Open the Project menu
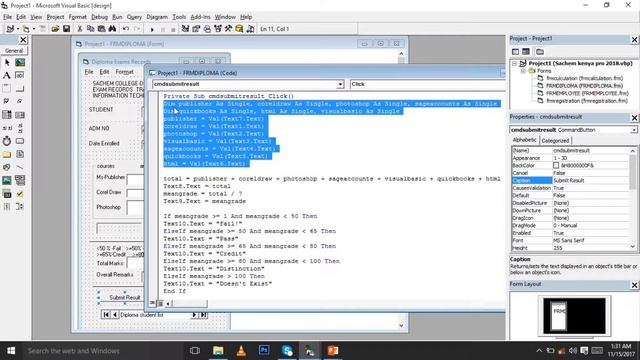 55,17
